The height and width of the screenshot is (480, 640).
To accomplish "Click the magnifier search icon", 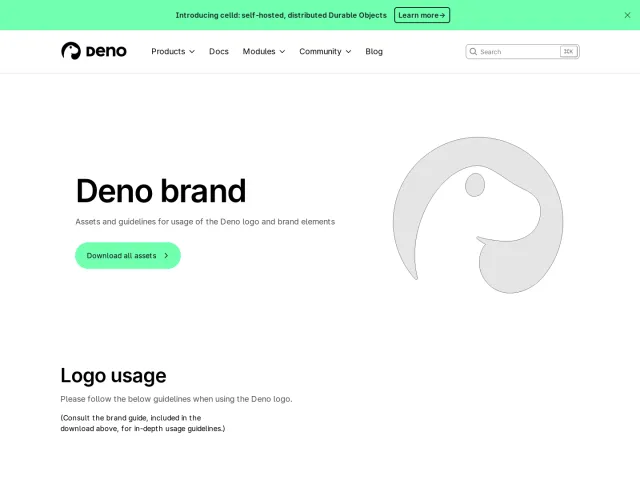I will click(x=473, y=51).
